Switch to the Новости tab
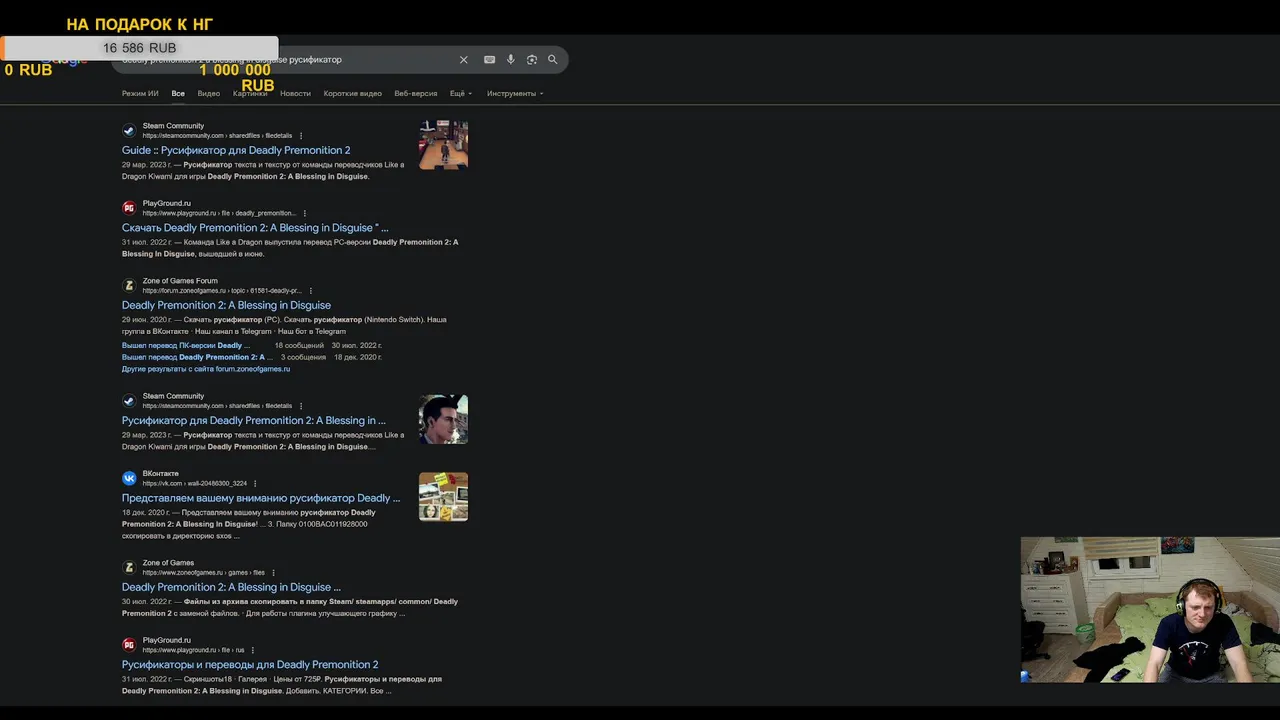1280x720 pixels. click(295, 93)
